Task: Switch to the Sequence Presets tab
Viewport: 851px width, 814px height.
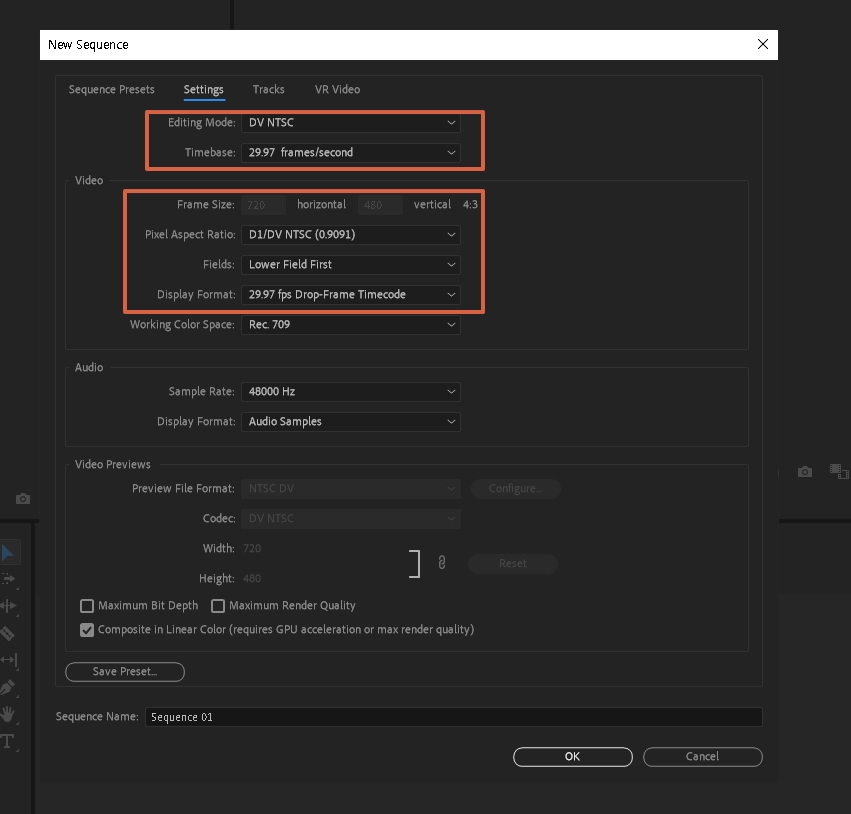Action: (111, 90)
